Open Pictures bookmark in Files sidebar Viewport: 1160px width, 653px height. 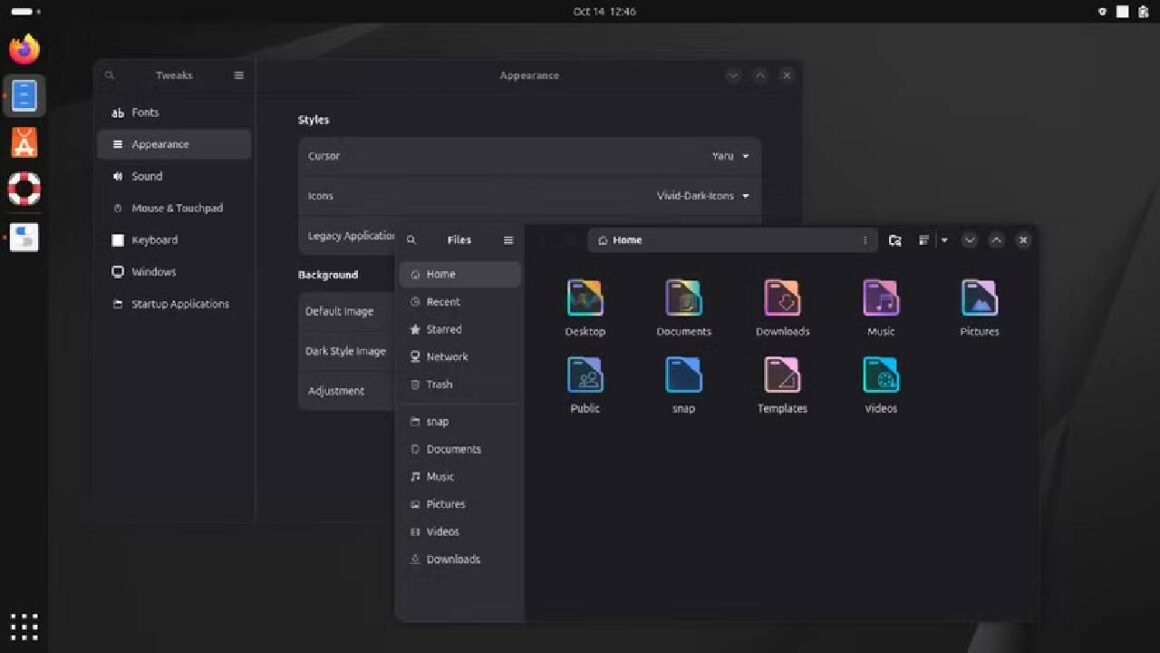[460, 504]
